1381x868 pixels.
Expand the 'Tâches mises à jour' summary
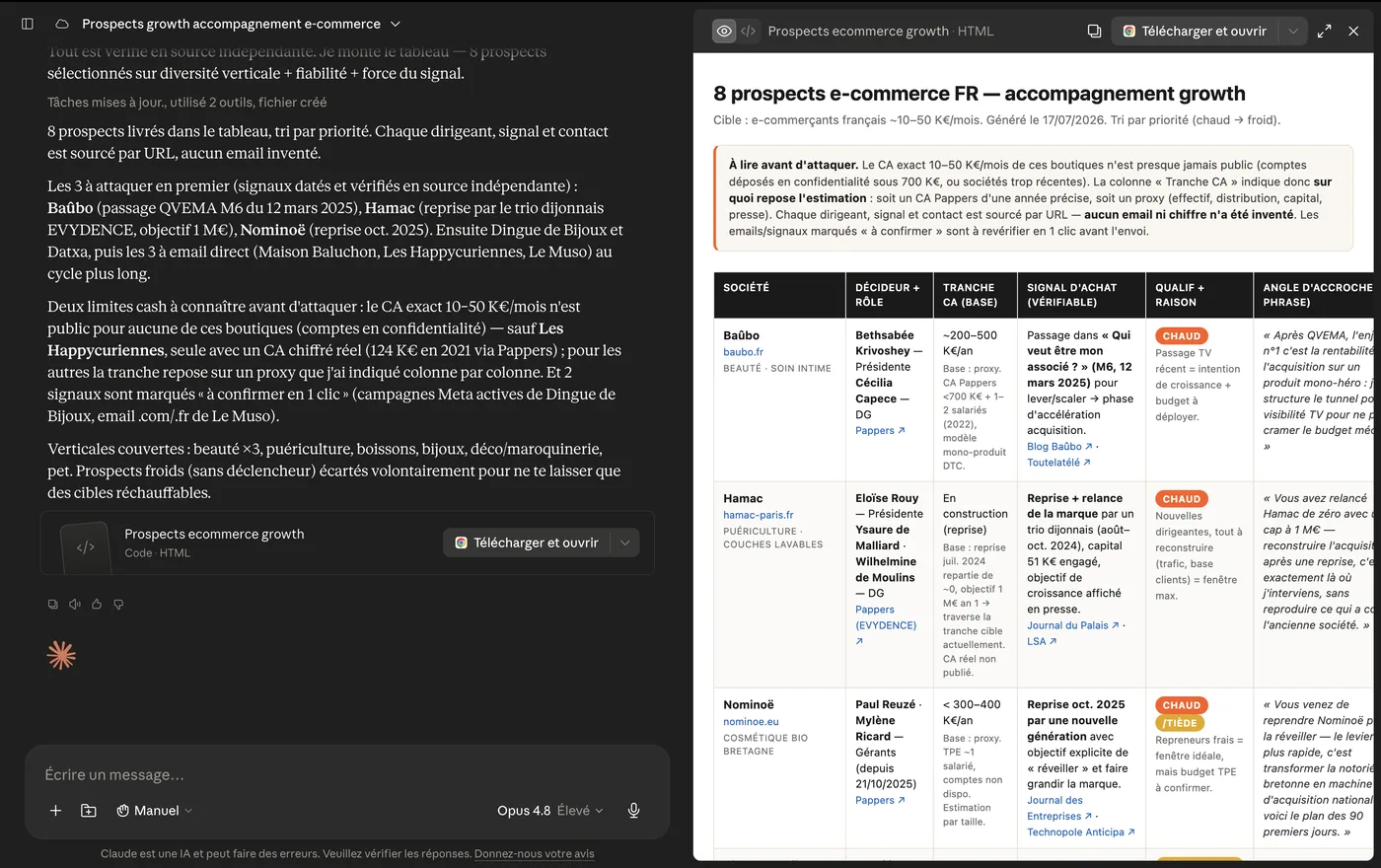click(x=187, y=103)
